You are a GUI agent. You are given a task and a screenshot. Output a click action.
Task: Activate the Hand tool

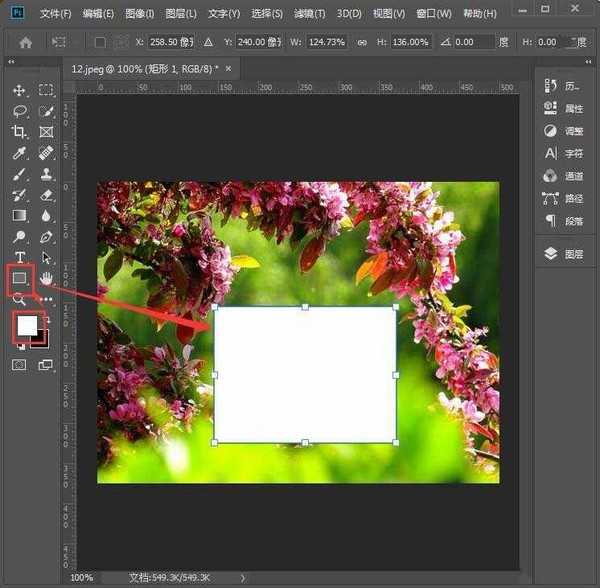(x=46, y=277)
